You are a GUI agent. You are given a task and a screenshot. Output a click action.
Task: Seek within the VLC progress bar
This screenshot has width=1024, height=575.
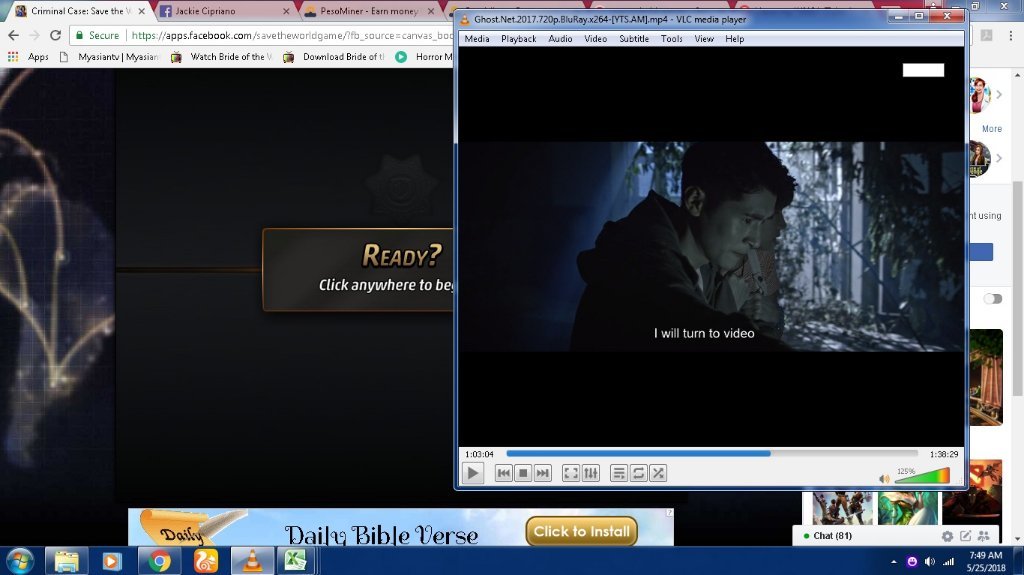712,453
